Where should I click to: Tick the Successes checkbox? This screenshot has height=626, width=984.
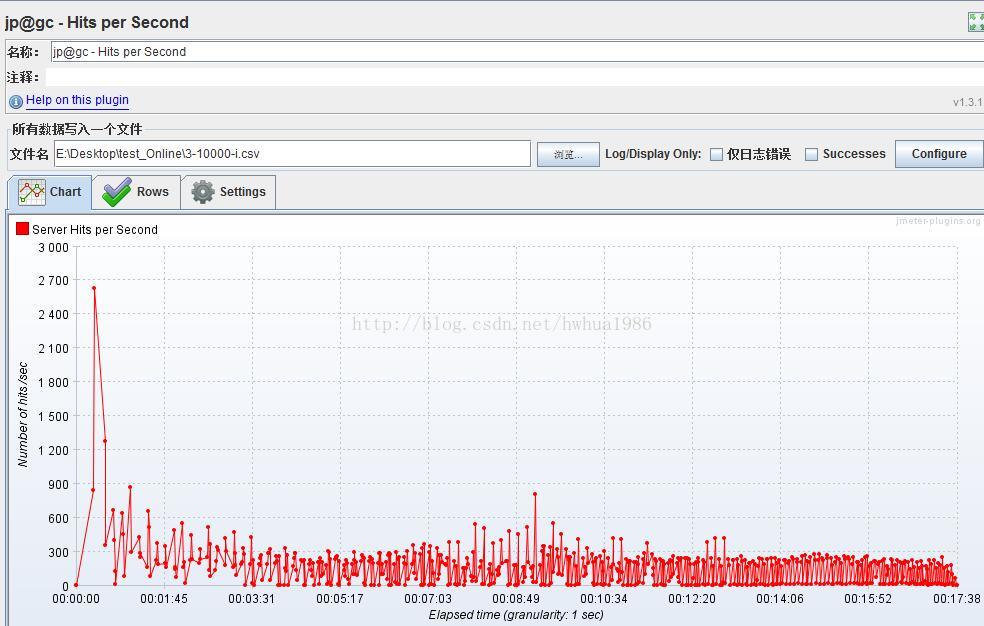coord(811,154)
